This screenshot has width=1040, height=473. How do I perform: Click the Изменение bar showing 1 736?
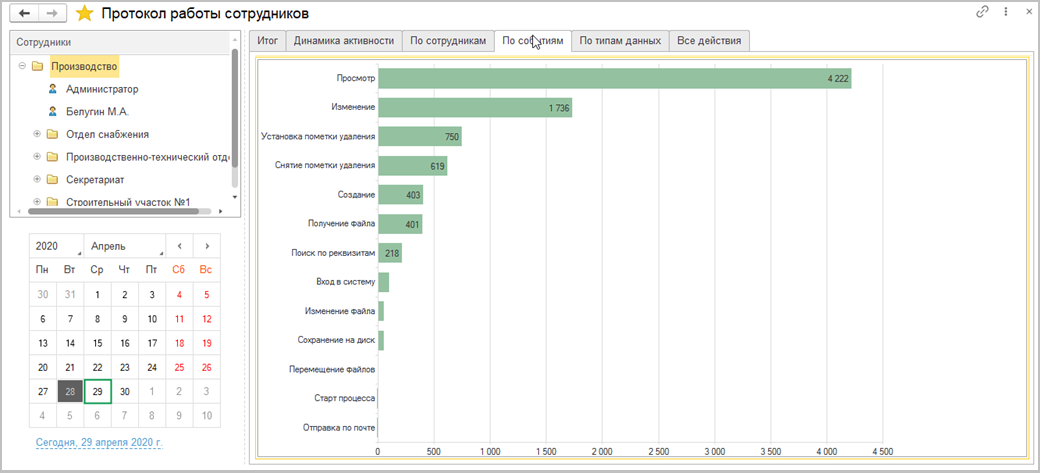[x=475, y=107]
